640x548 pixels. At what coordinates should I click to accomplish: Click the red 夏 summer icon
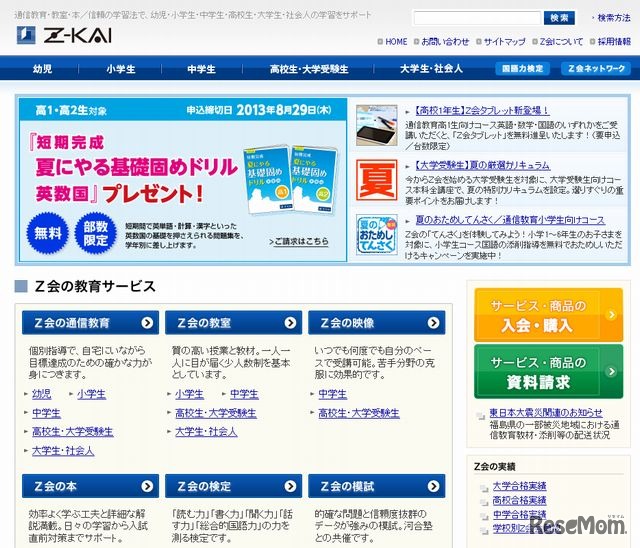pos(376,180)
